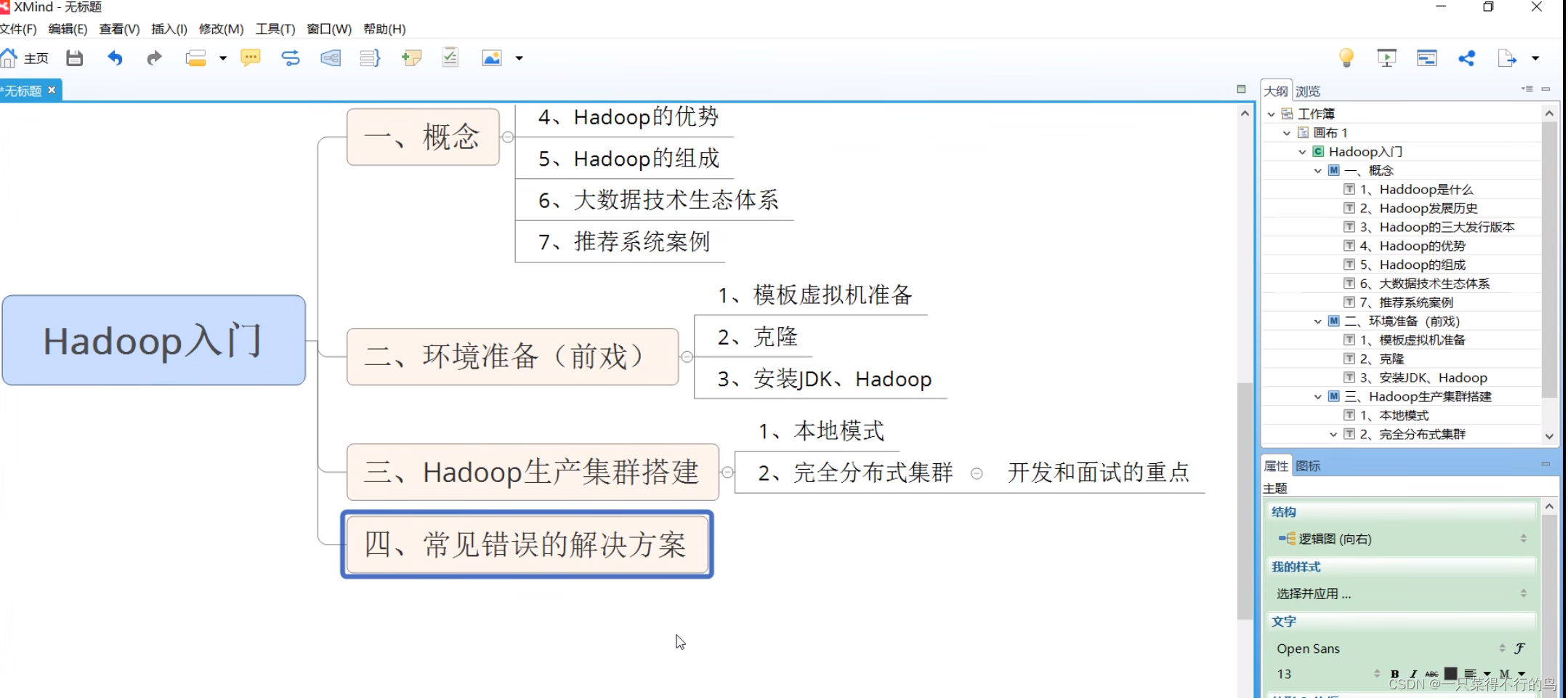Minimize the outline panel

(1545, 89)
